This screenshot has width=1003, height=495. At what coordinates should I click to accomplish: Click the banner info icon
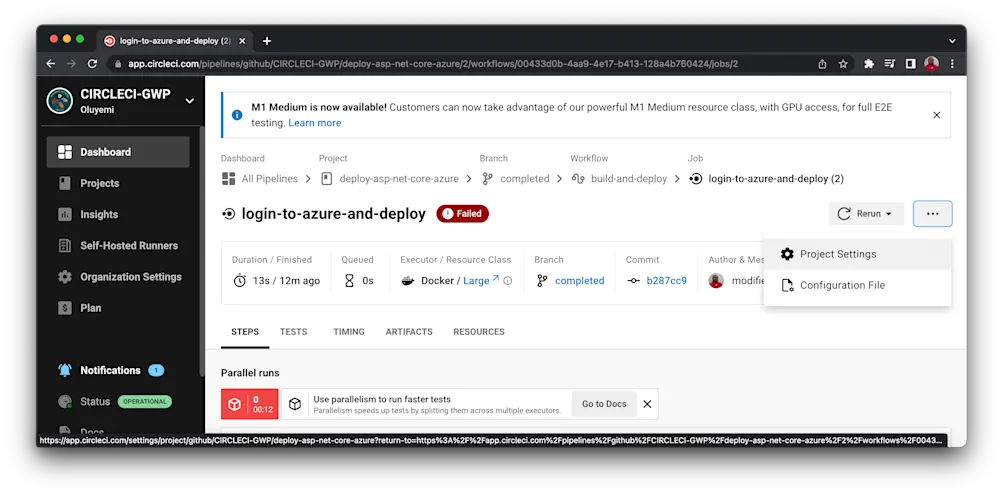(x=237, y=115)
